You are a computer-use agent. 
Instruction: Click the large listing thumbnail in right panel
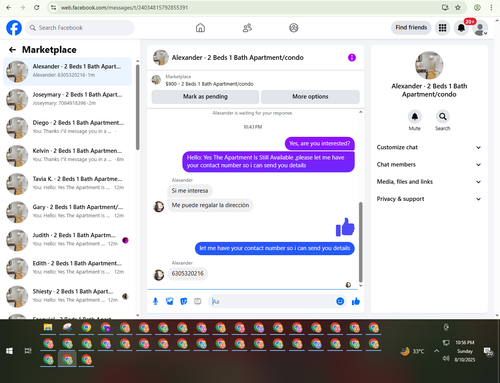(x=429, y=65)
